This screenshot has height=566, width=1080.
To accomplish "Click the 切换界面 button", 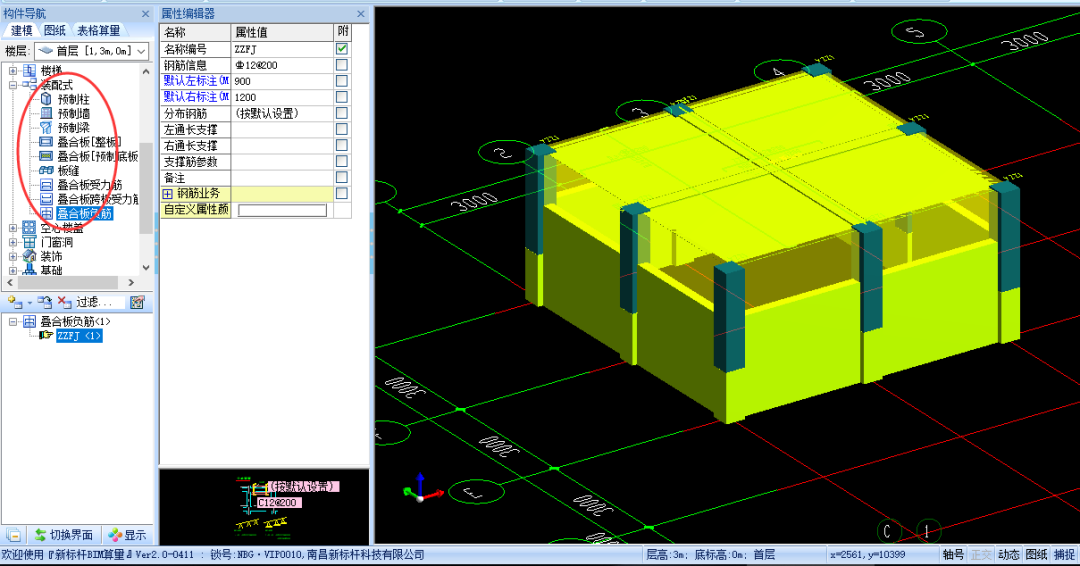I will click(65, 535).
